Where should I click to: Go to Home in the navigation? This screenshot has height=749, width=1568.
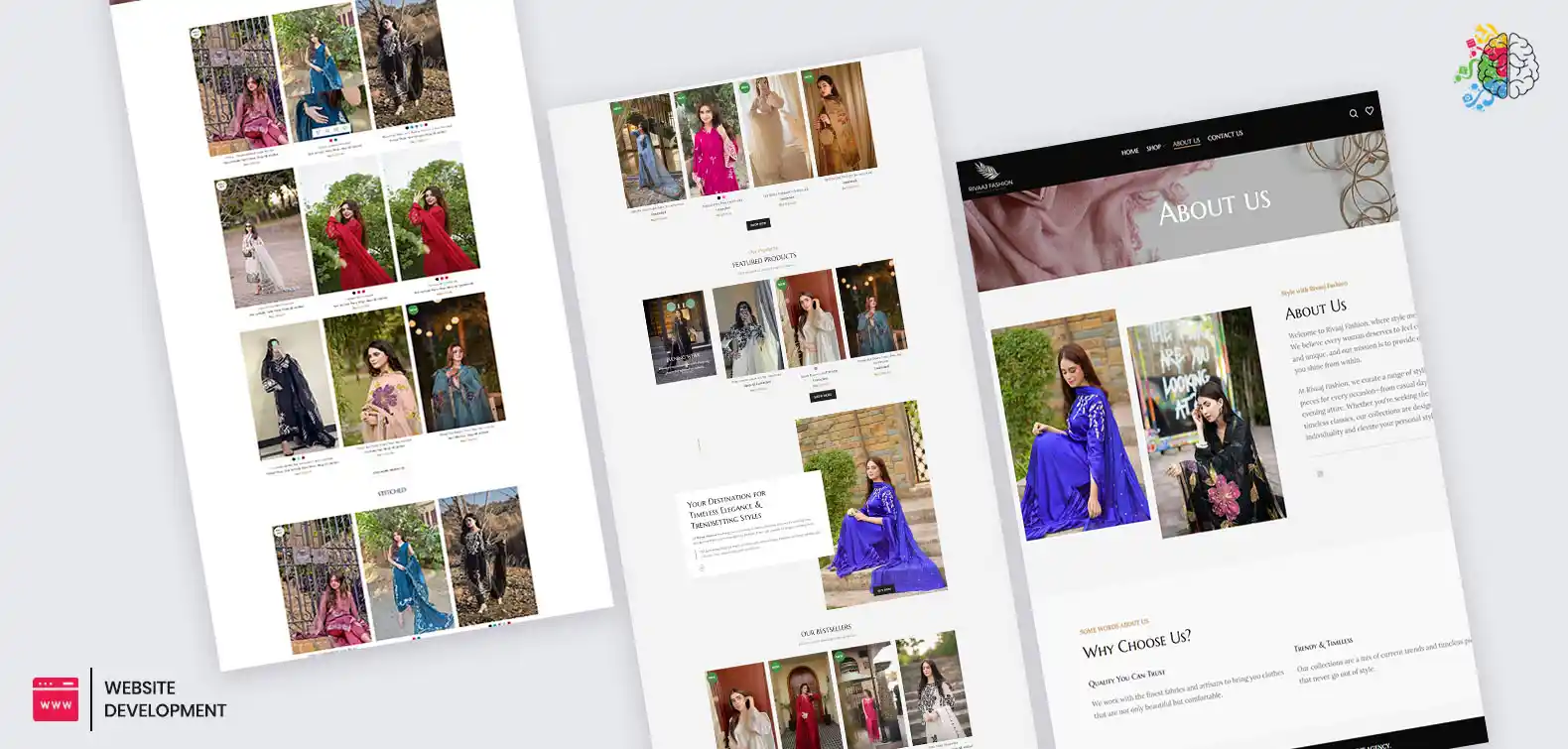pos(1129,152)
